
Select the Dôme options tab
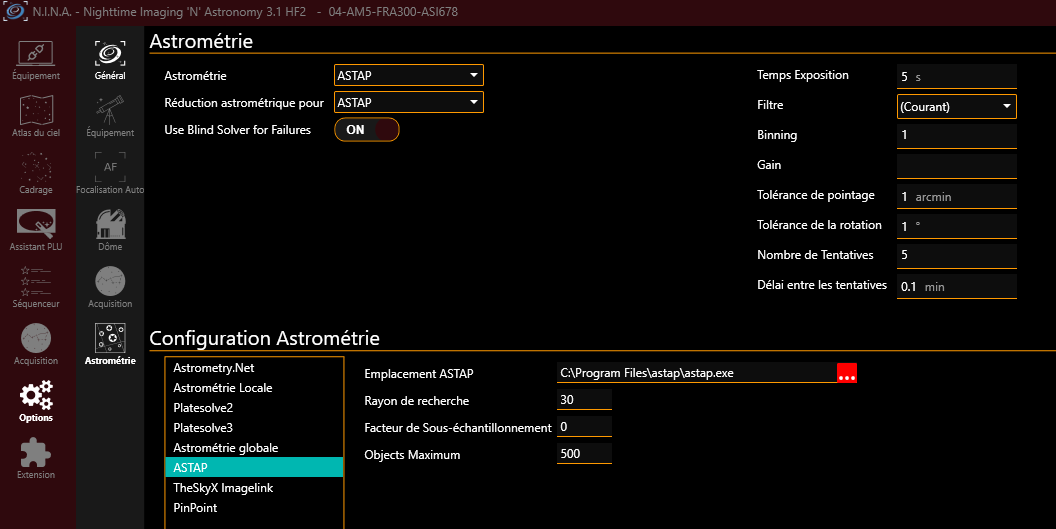point(110,230)
